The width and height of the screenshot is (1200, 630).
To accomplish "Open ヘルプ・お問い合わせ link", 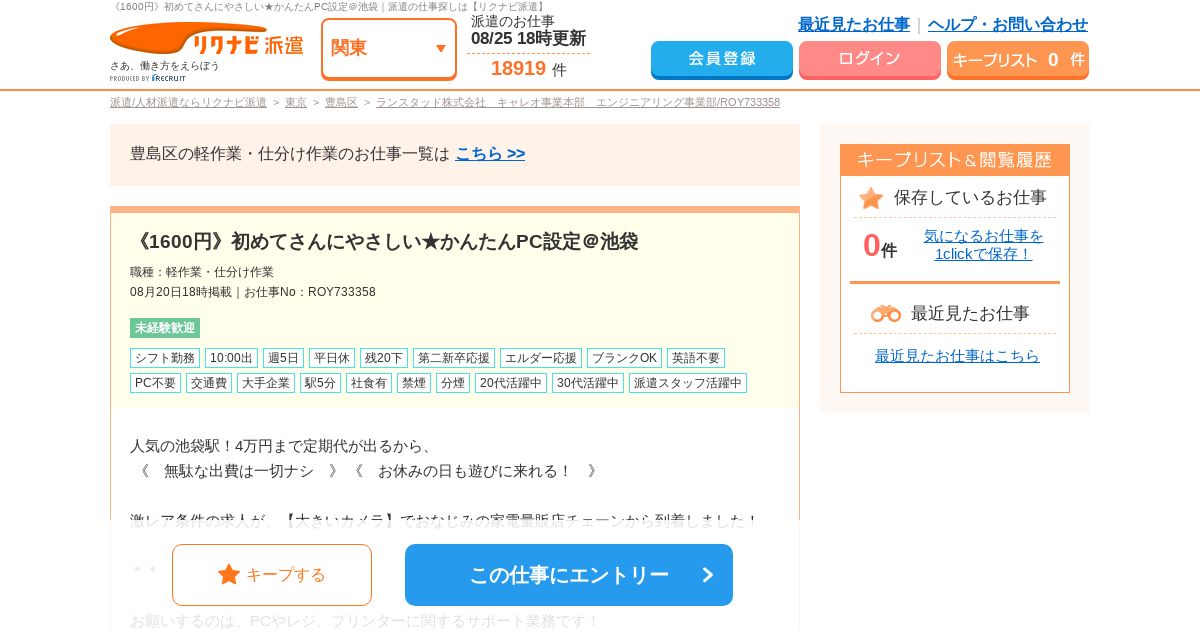I will pyautogui.click(x=1008, y=24).
